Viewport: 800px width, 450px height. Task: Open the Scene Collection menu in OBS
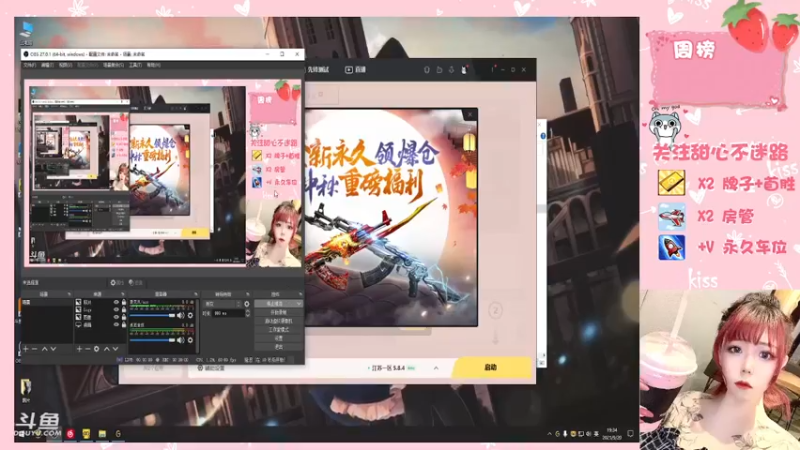[x=113, y=65]
